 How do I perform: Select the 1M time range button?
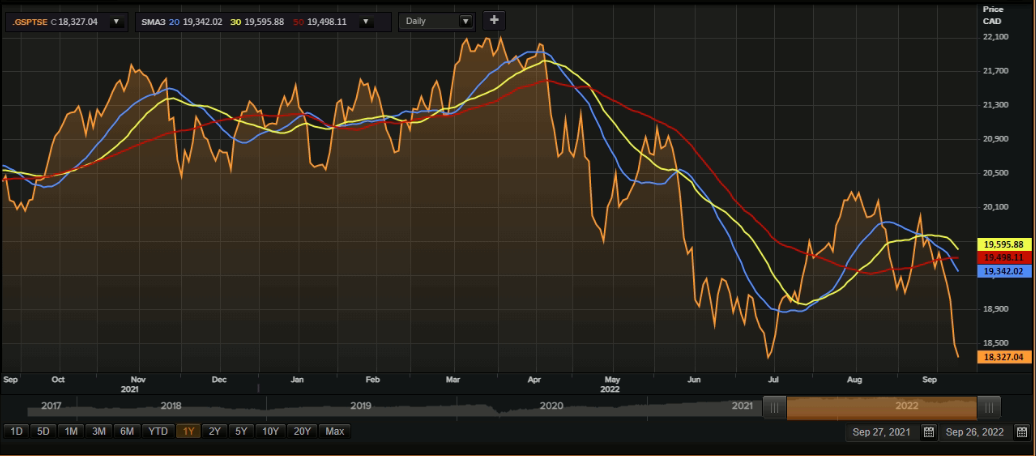71,432
